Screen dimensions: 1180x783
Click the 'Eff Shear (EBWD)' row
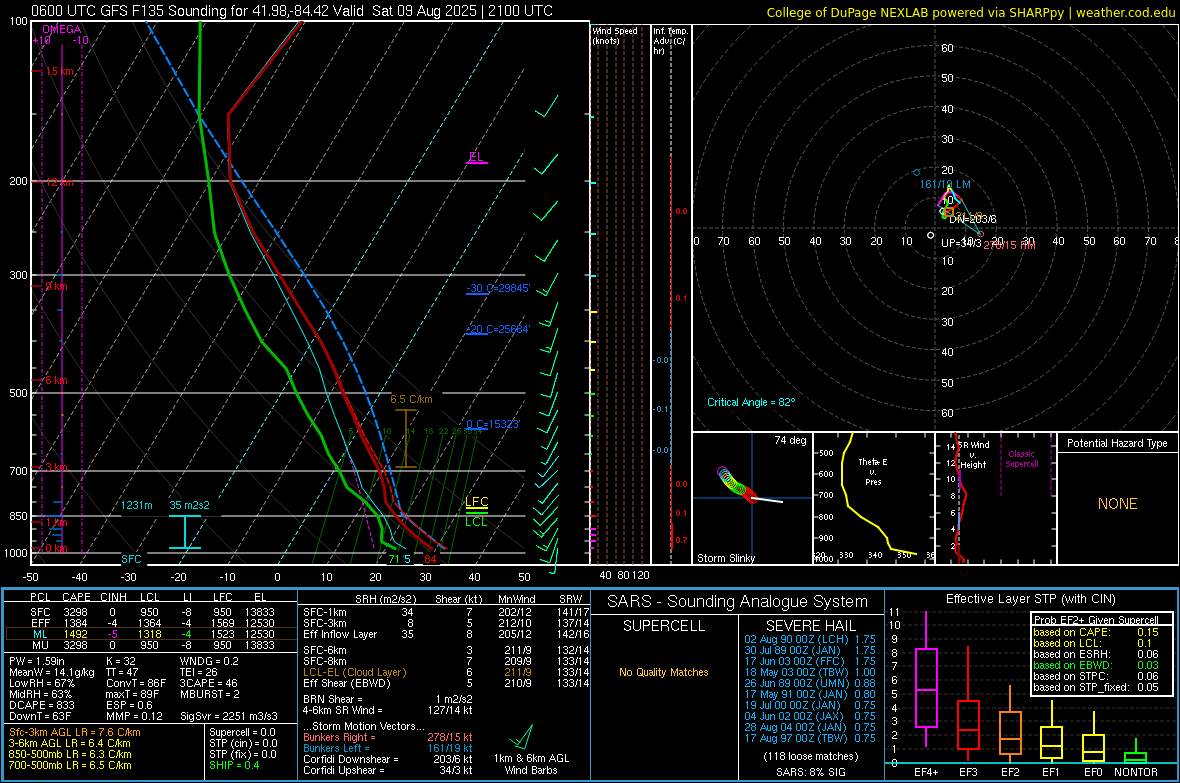pyautogui.click(x=447, y=683)
